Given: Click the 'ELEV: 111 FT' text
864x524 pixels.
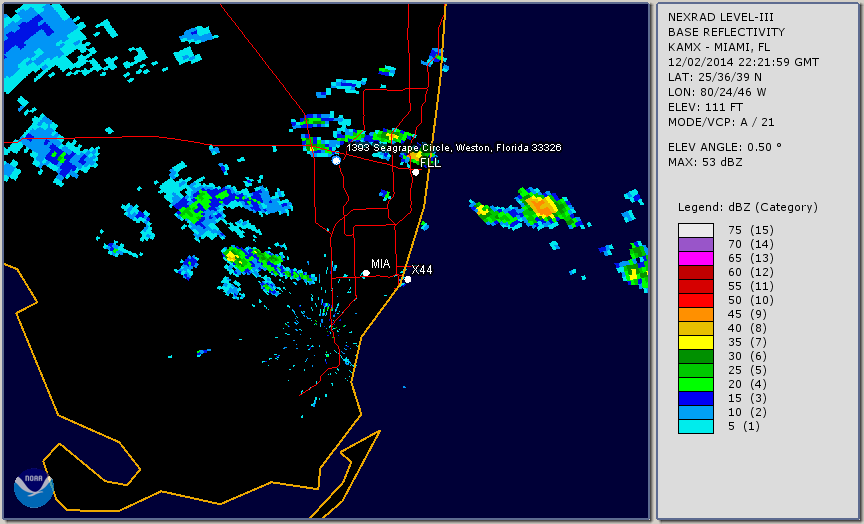Looking at the screenshot, I should [705, 107].
